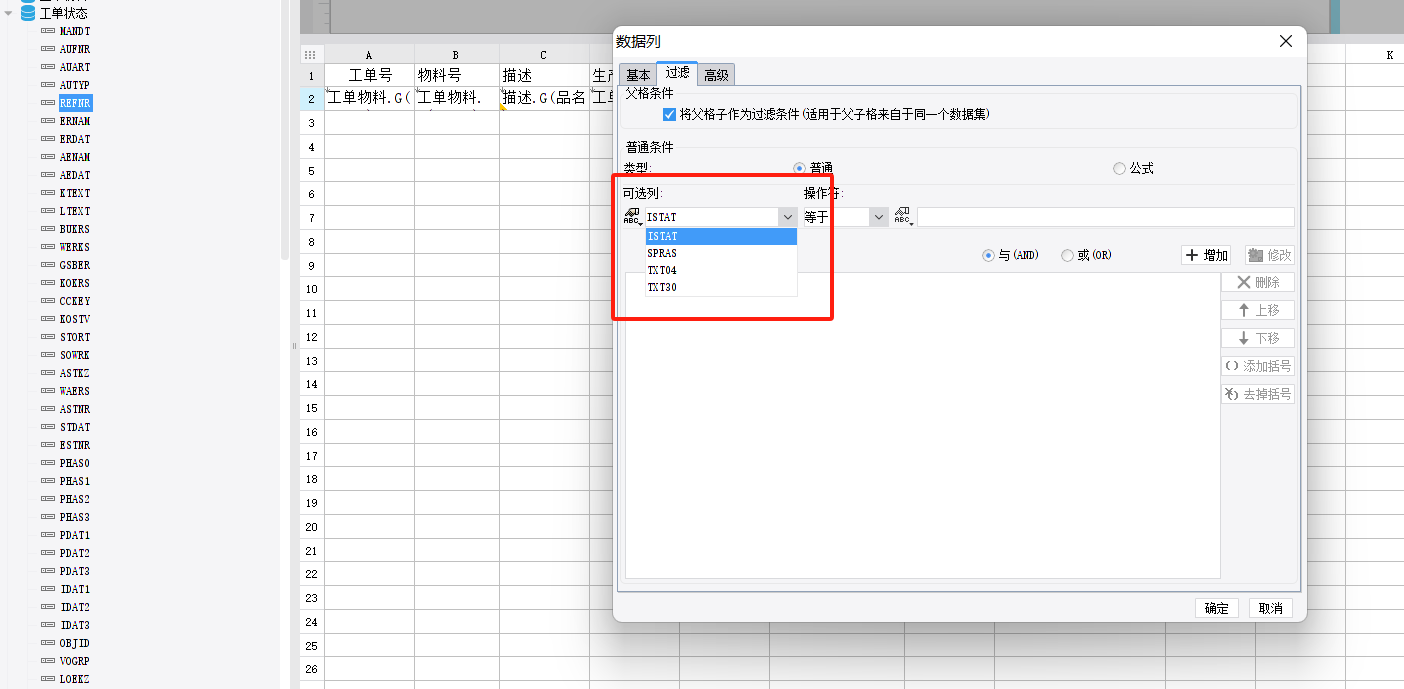Close the 数据列 dialog with the X
Screen dimensions: 1404x689
(x=1286, y=41)
